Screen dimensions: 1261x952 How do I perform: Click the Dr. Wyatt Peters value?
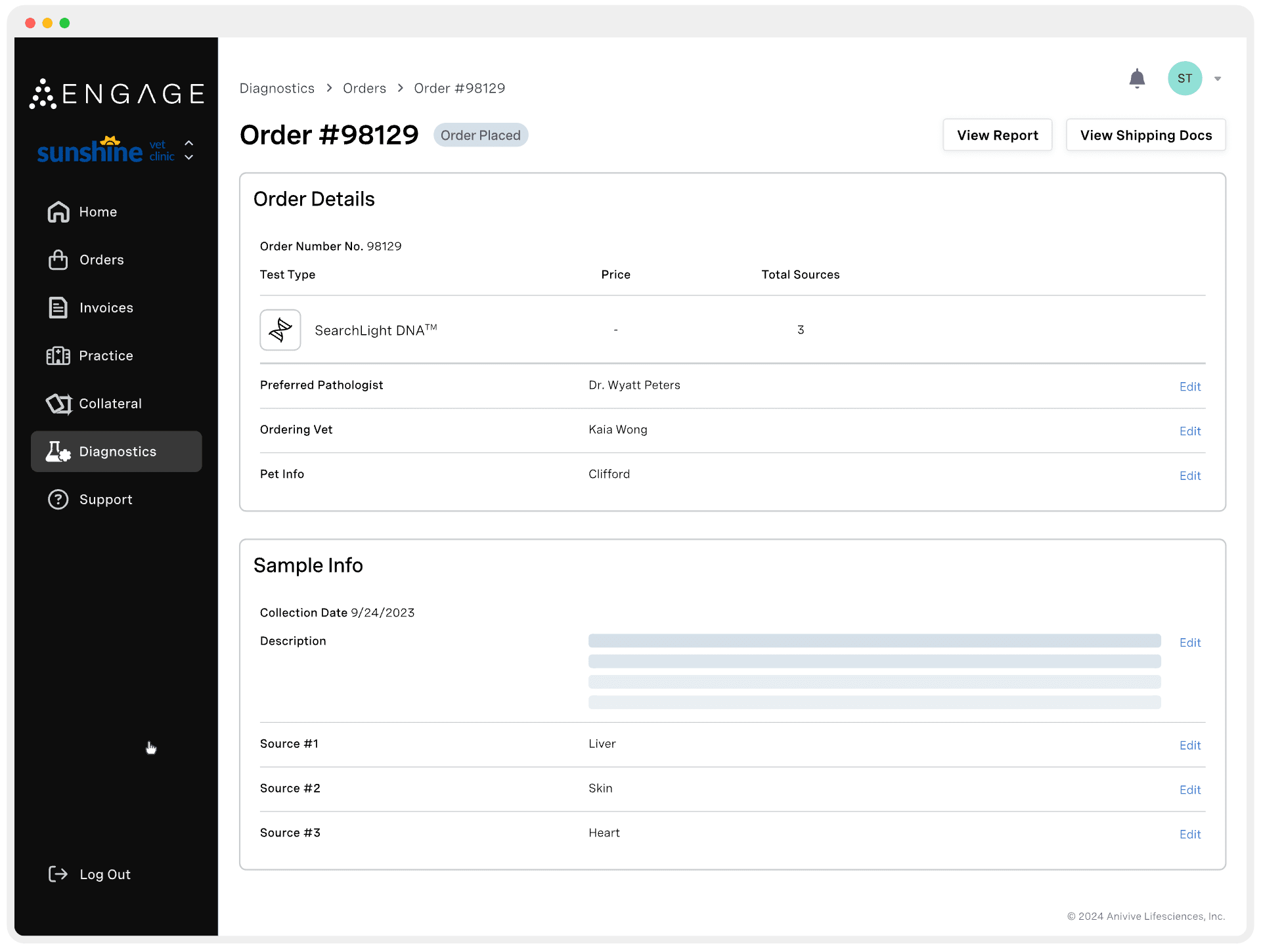tap(634, 385)
